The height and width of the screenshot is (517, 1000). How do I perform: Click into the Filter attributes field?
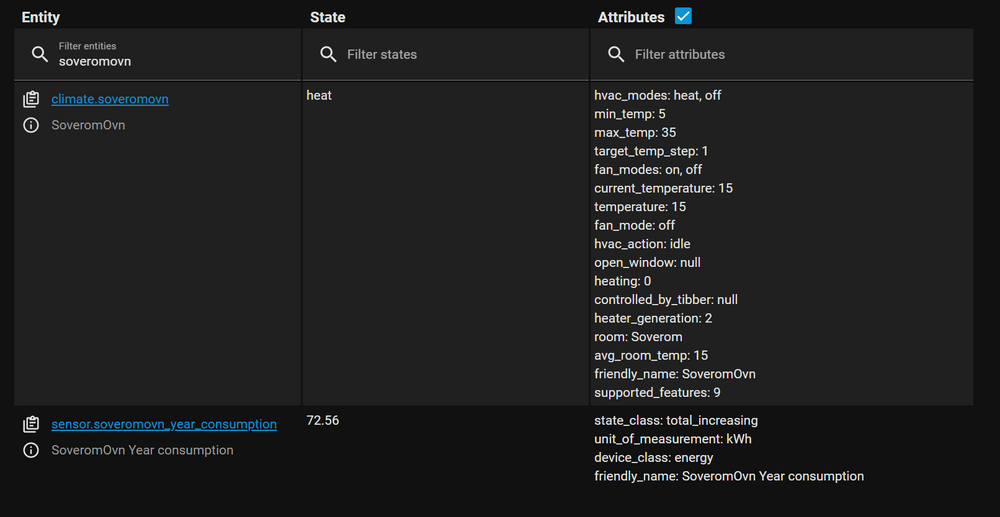point(790,54)
